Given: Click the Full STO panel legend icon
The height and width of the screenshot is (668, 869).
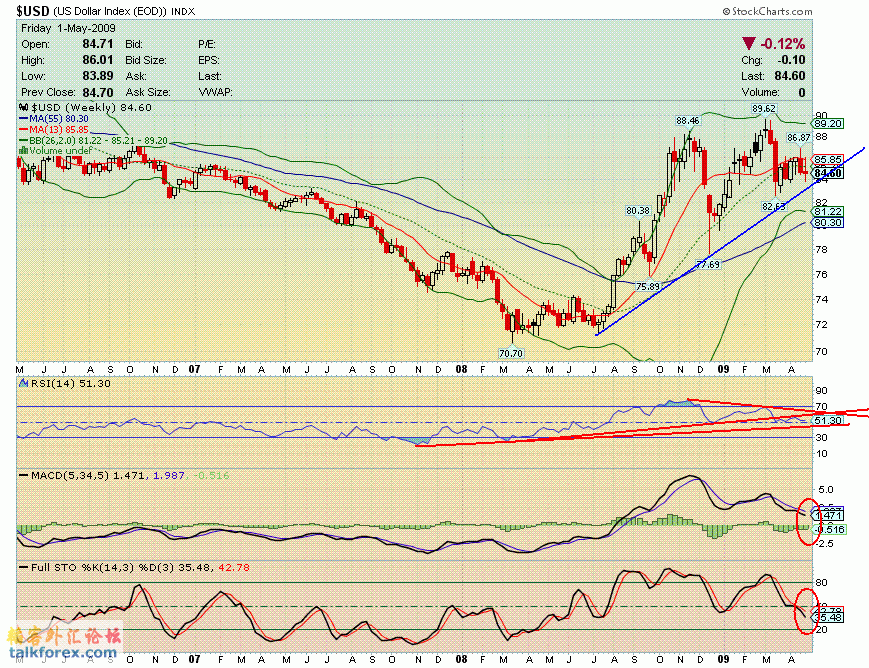Looking at the screenshot, I should pyautogui.click(x=22, y=567).
